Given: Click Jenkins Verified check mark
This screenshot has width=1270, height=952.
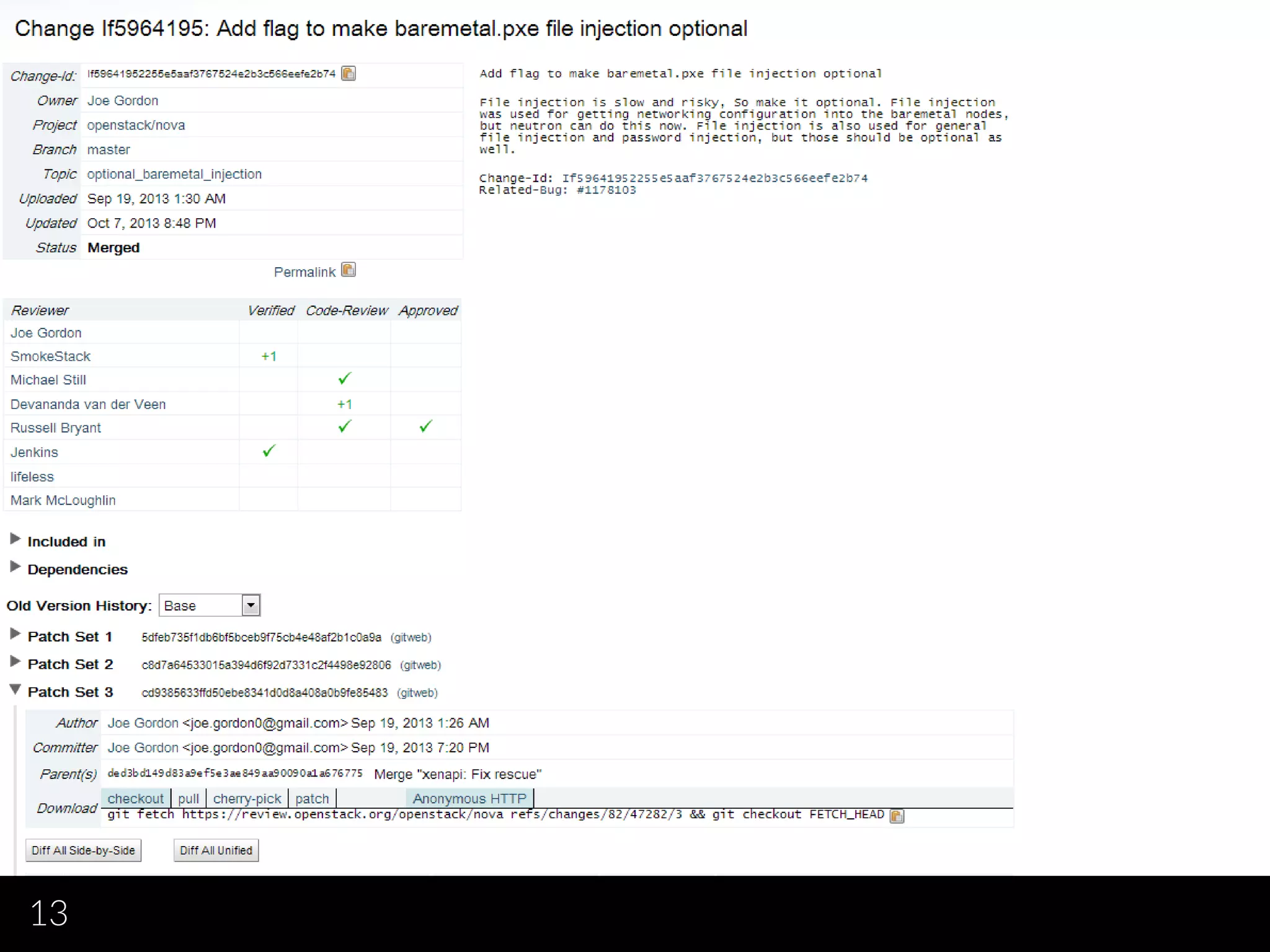Looking at the screenshot, I should (x=269, y=451).
